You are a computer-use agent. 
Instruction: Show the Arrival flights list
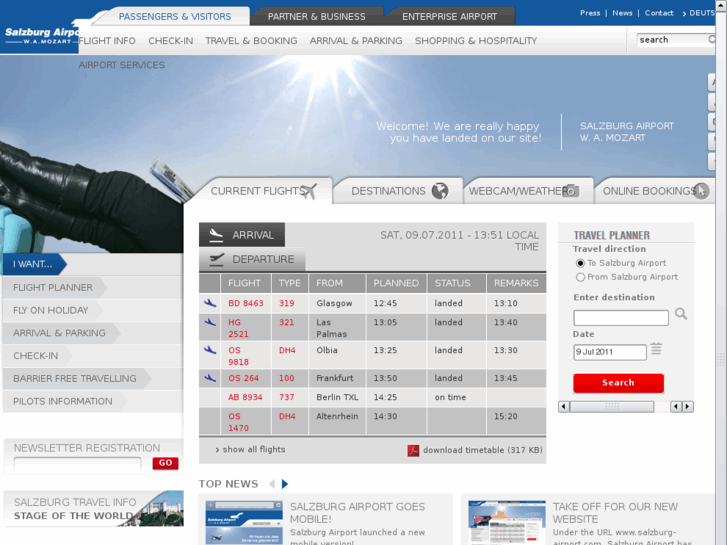click(x=242, y=235)
